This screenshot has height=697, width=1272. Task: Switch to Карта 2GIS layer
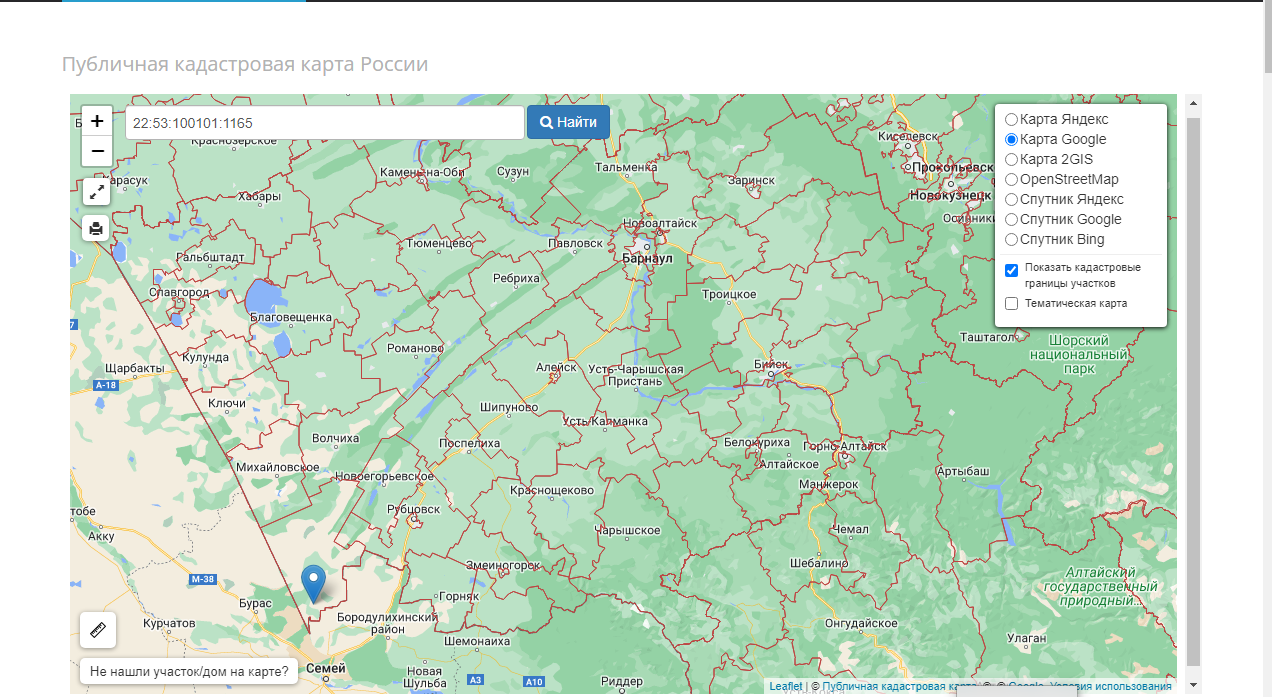click(1011, 160)
